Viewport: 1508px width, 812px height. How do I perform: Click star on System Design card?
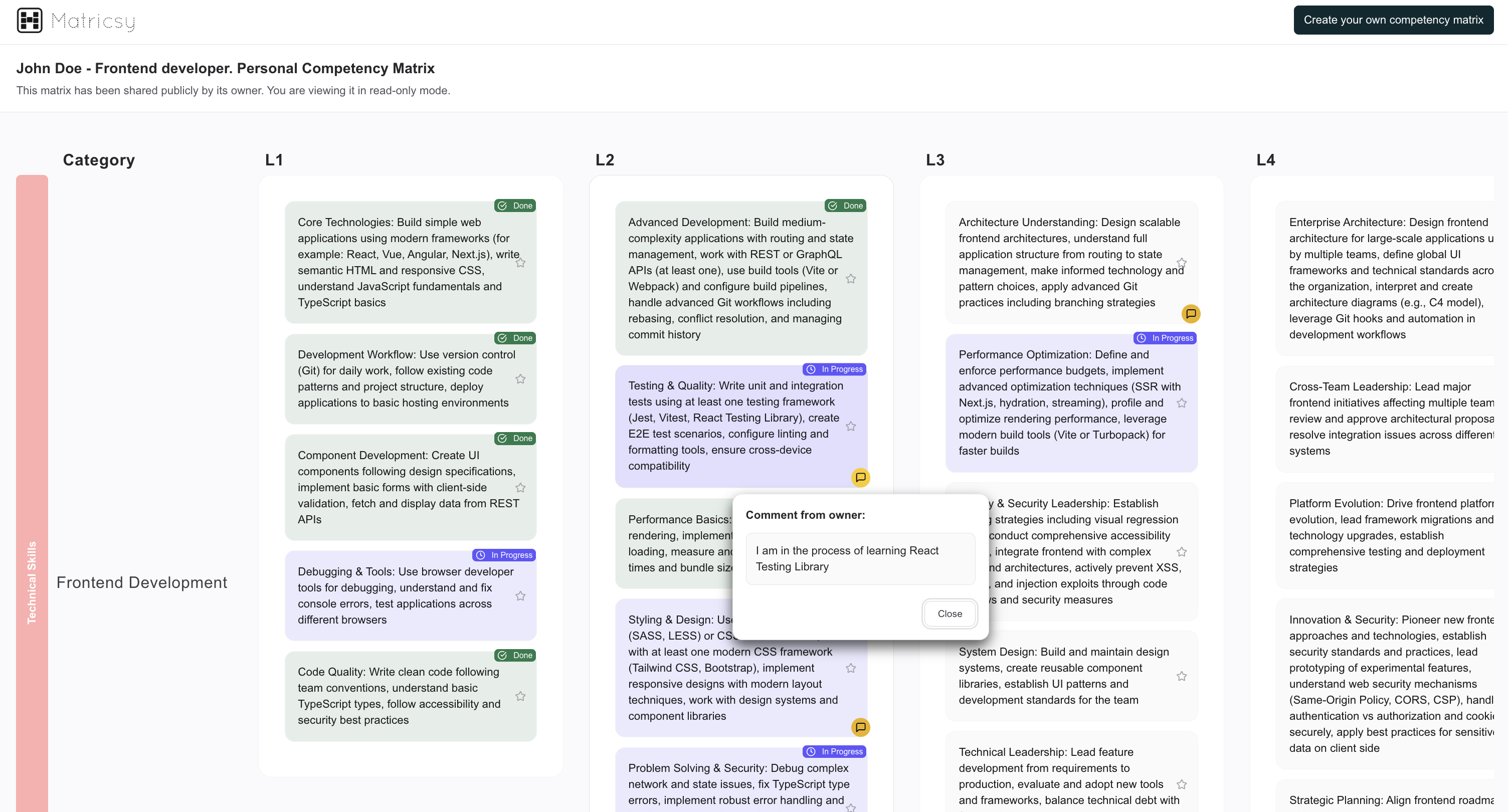click(x=1181, y=676)
